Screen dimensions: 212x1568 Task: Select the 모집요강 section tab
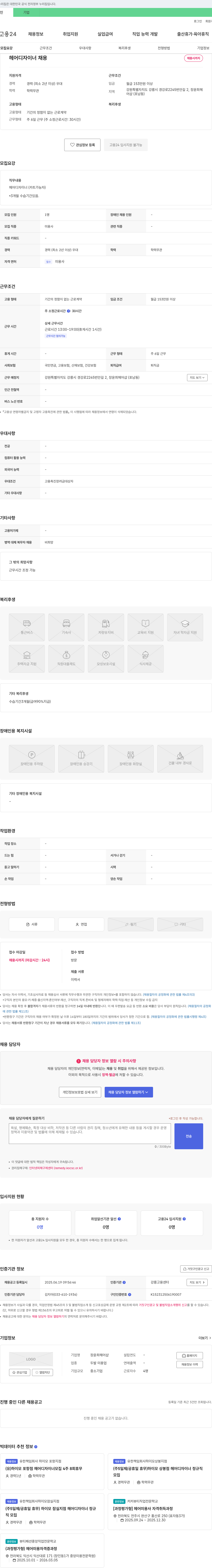pyautogui.click(x=7, y=48)
